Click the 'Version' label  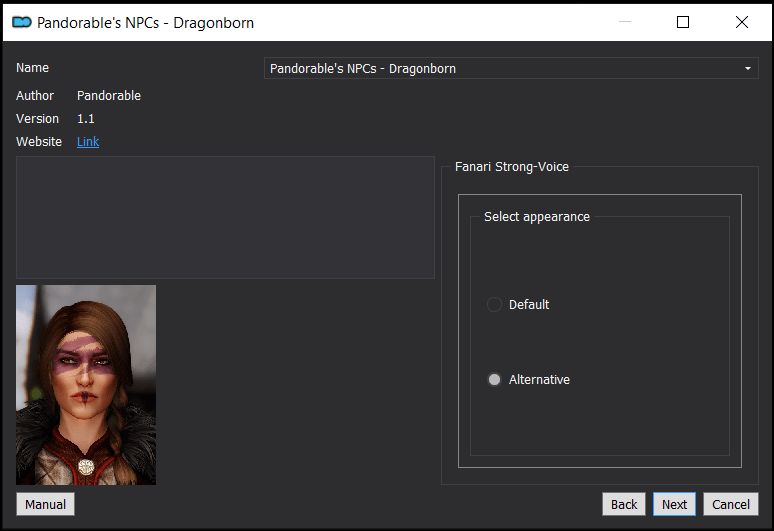click(x=37, y=119)
